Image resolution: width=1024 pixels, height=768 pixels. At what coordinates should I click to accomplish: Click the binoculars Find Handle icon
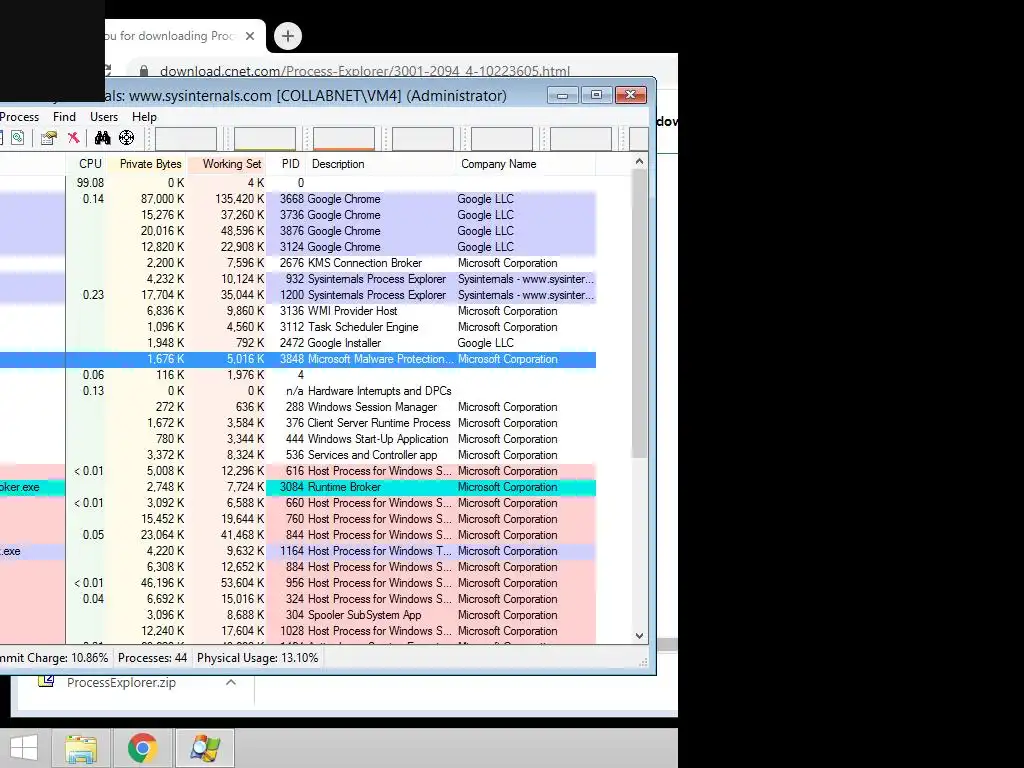(x=103, y=138)
